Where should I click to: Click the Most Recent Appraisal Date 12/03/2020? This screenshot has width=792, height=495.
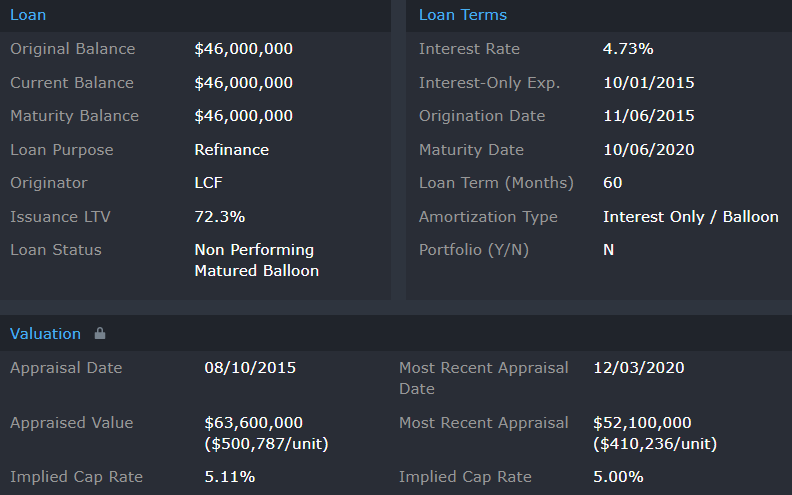tap(638, 368)
